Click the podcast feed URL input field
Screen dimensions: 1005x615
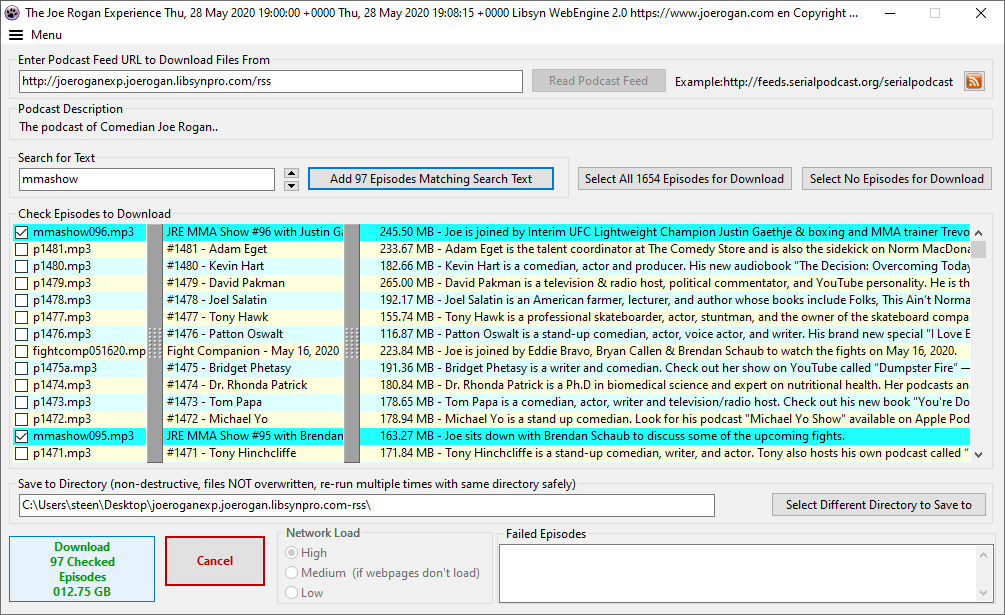click(270, 81)
